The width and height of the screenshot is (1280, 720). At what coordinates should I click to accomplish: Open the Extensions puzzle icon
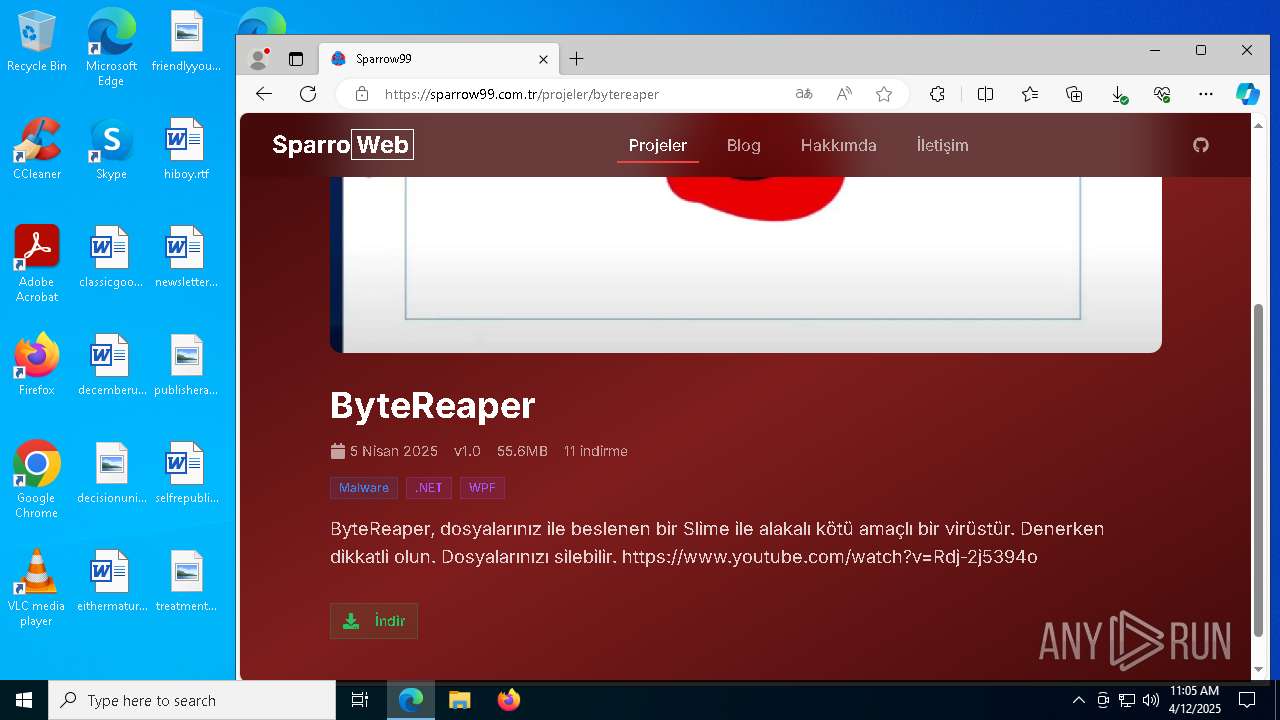(937, 94)
